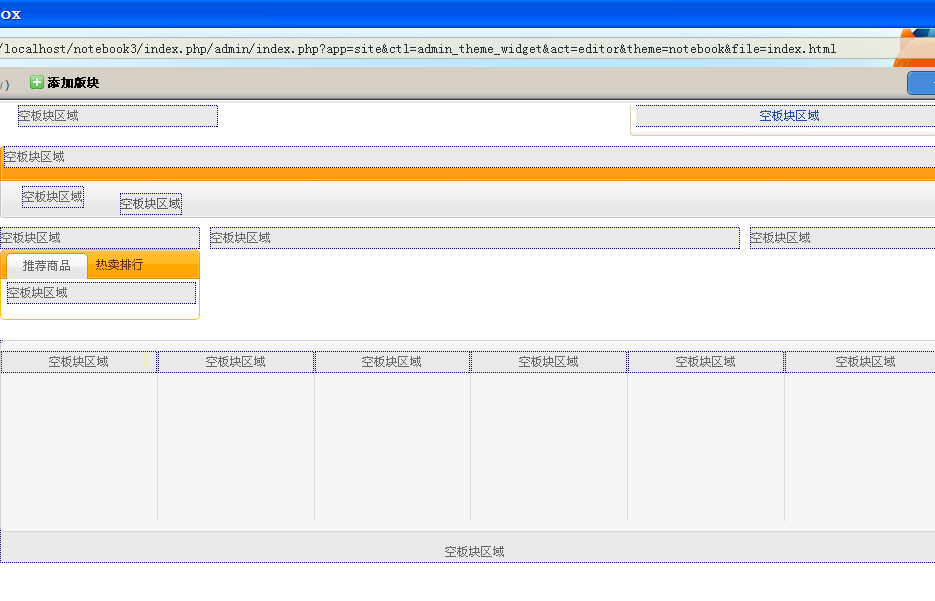
Task: Select third column header in six-column grid
Action: pyautogui.click(x=392, y=362)
